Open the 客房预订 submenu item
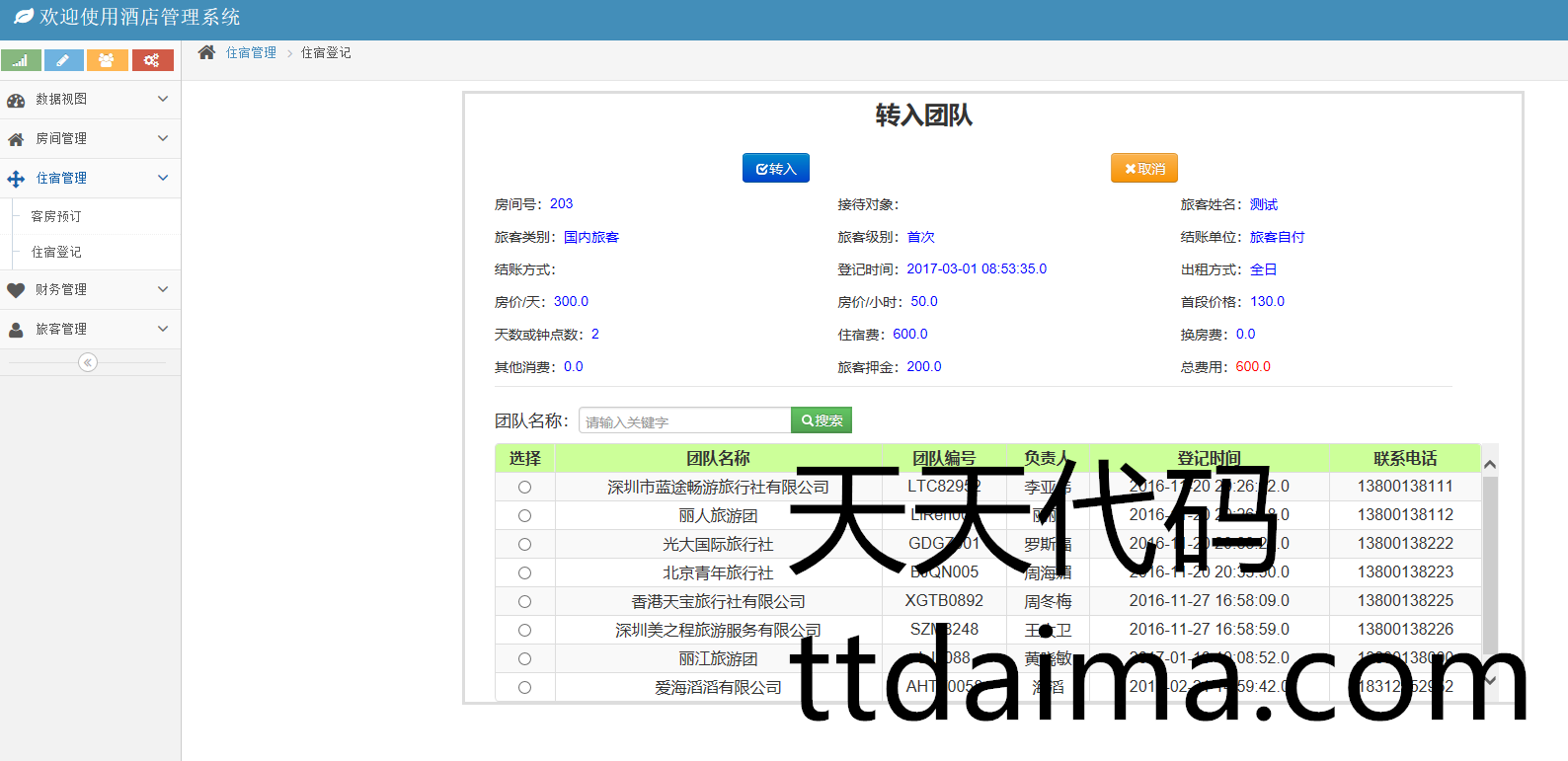 (x=56, y=216)
